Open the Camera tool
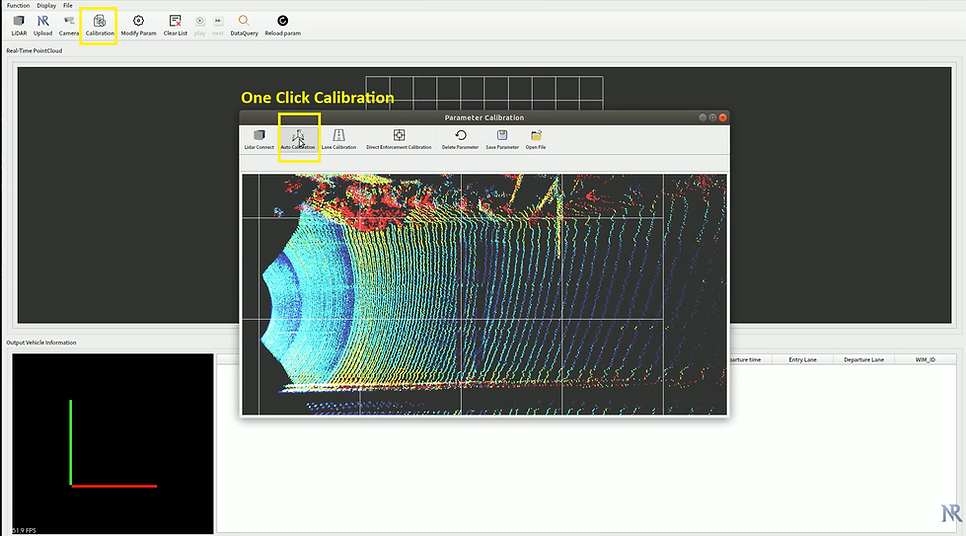 (x=68, y=26)
